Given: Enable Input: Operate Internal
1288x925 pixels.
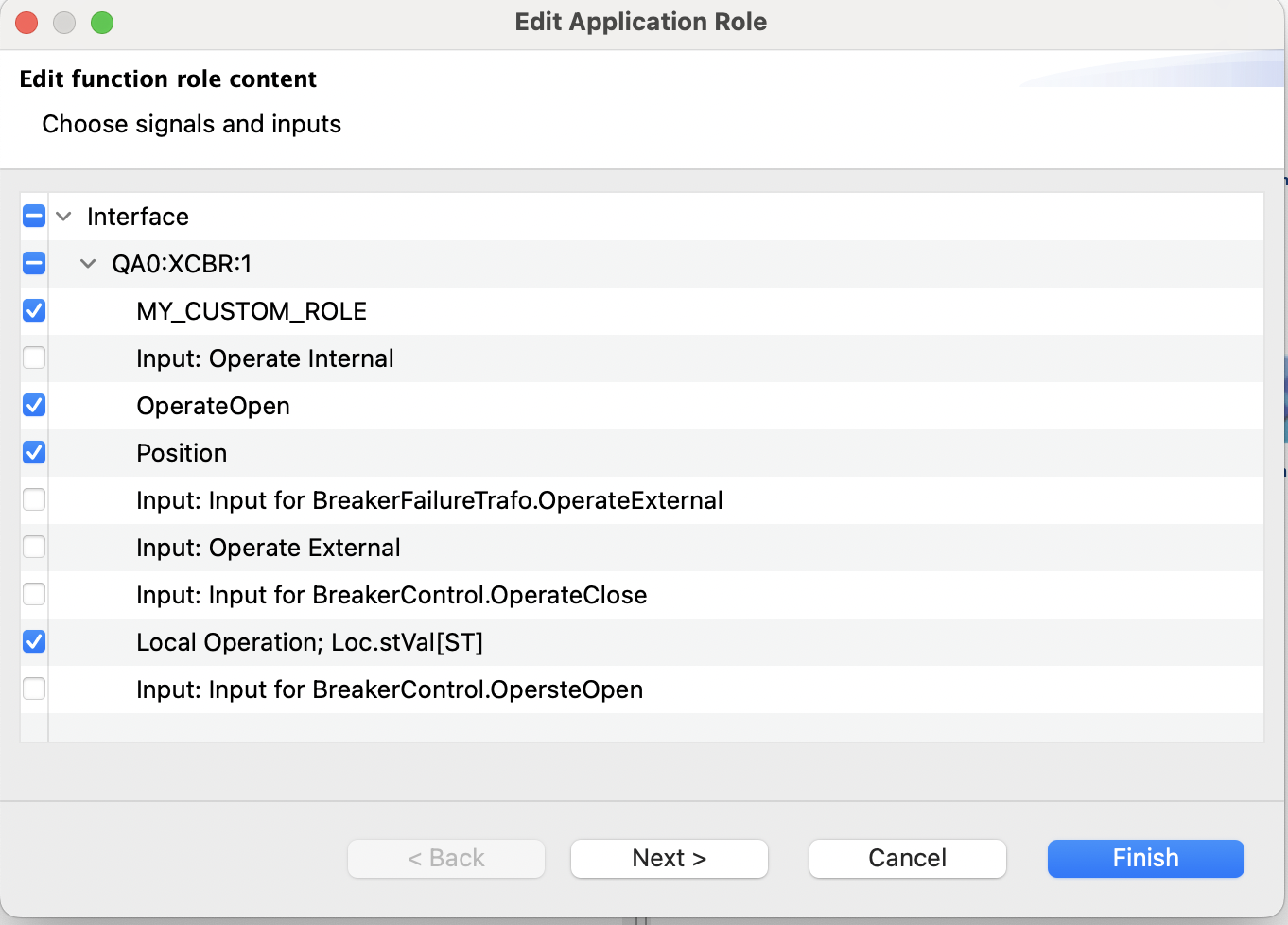Looking at the screenshot, I should click(x=33, y=358).
